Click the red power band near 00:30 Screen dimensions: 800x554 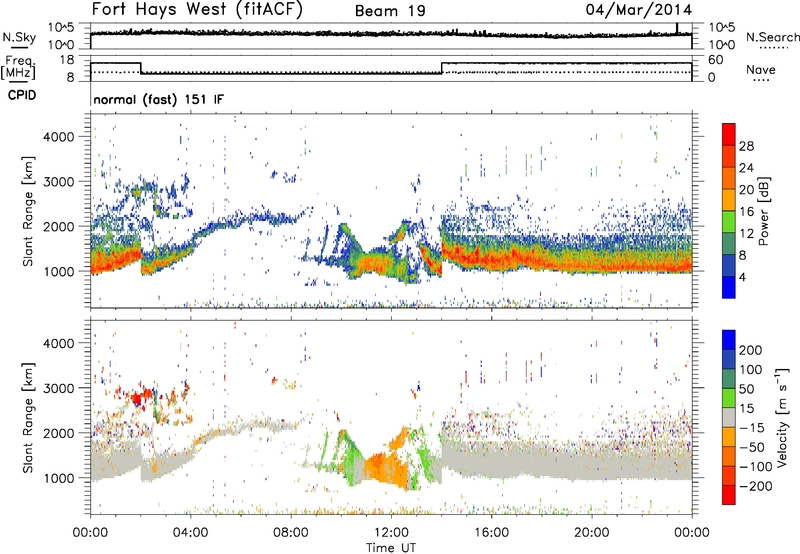coord(115,262)
